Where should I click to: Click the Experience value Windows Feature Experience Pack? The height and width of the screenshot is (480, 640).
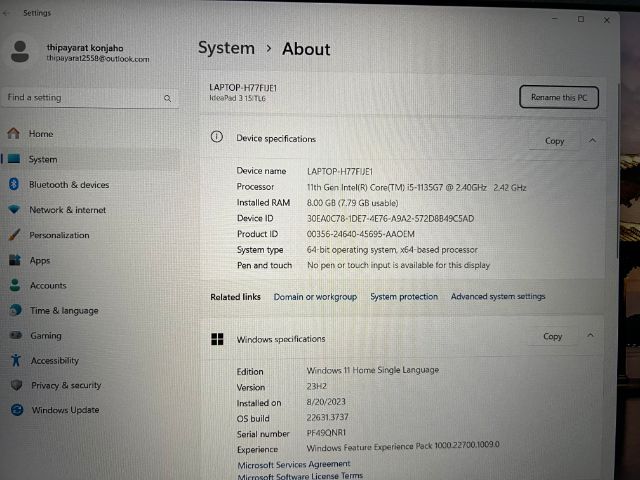403,447
